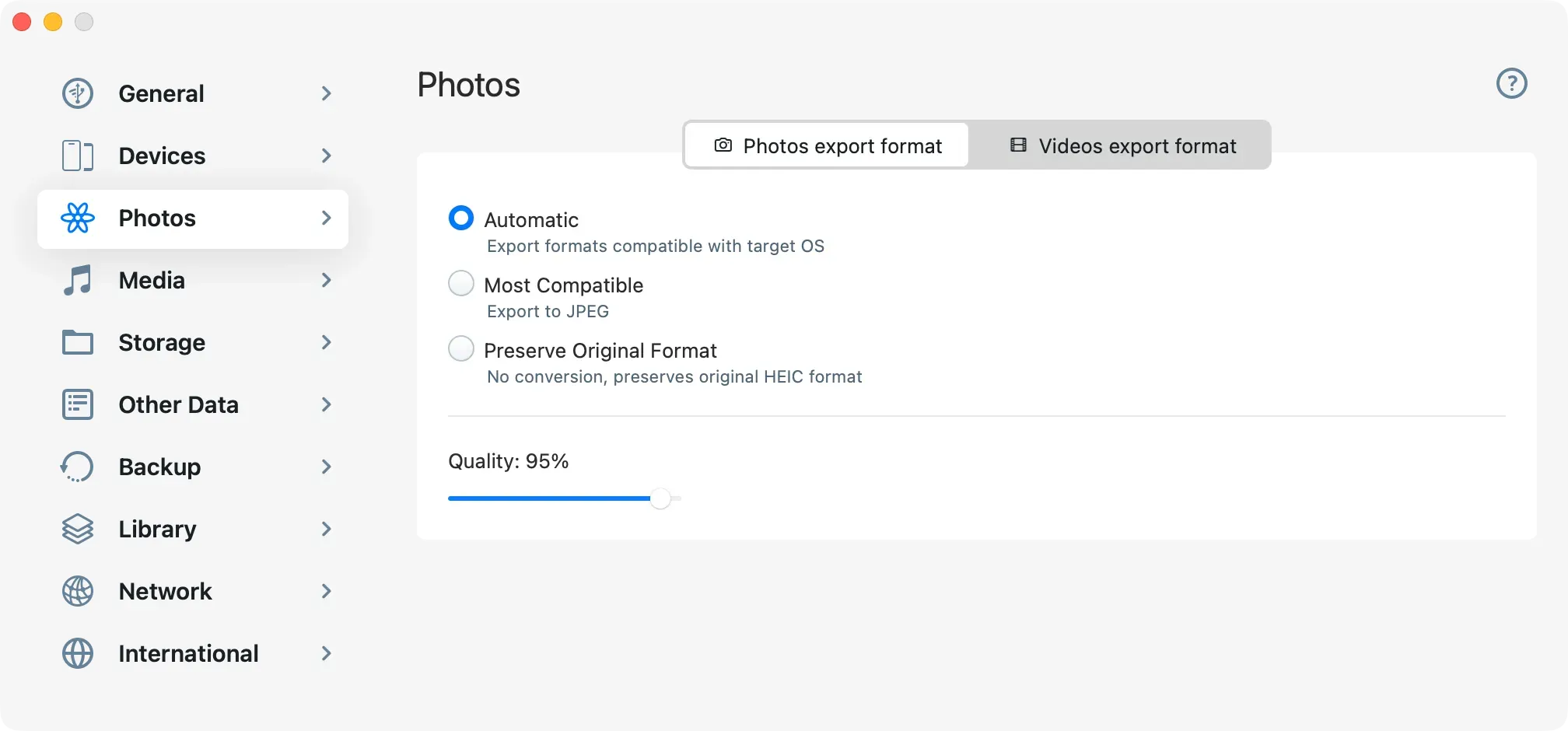Click the Photos atom icon in sidebar
1568x731 pixels.
point(77,219)
